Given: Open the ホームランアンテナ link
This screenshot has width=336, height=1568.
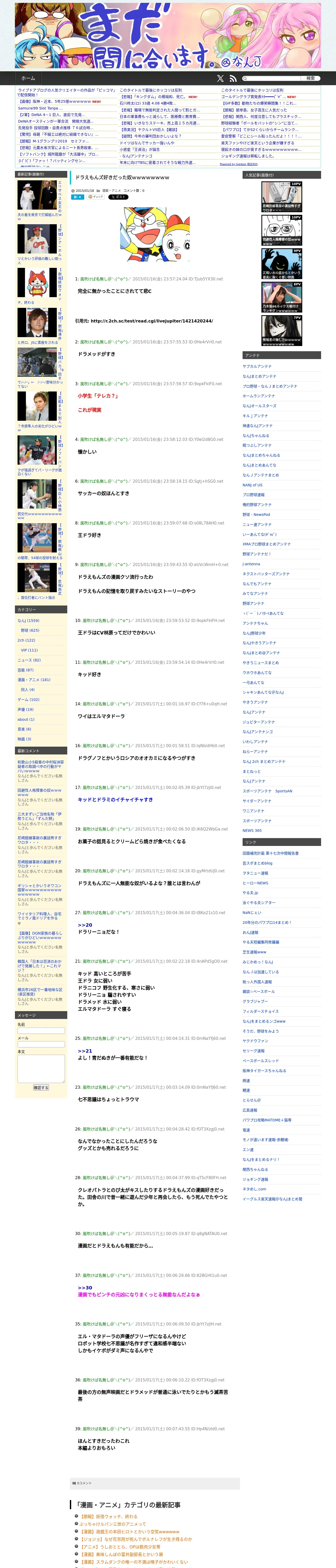Looking at the screenshot, I should click(x=259, y=396).
